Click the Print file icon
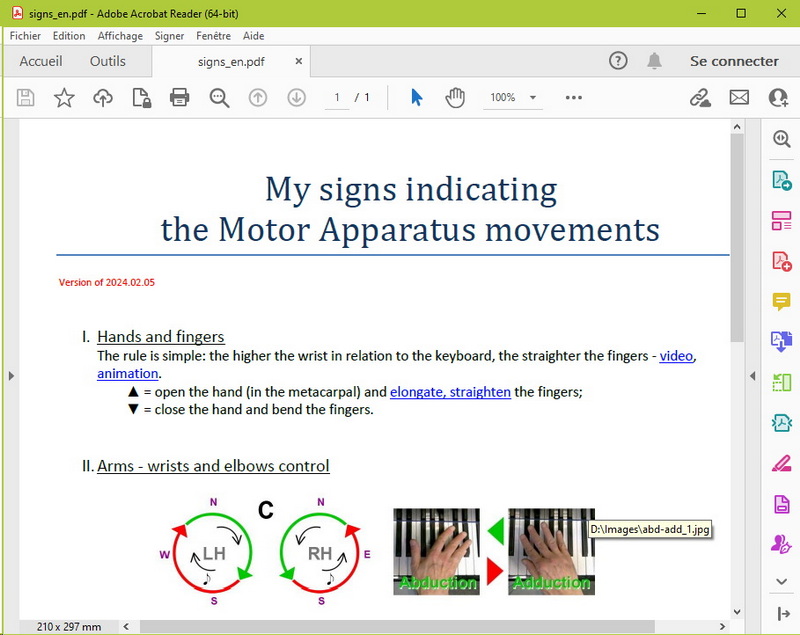Viewport: 800px width, 635px height. [x=180, y=97]
